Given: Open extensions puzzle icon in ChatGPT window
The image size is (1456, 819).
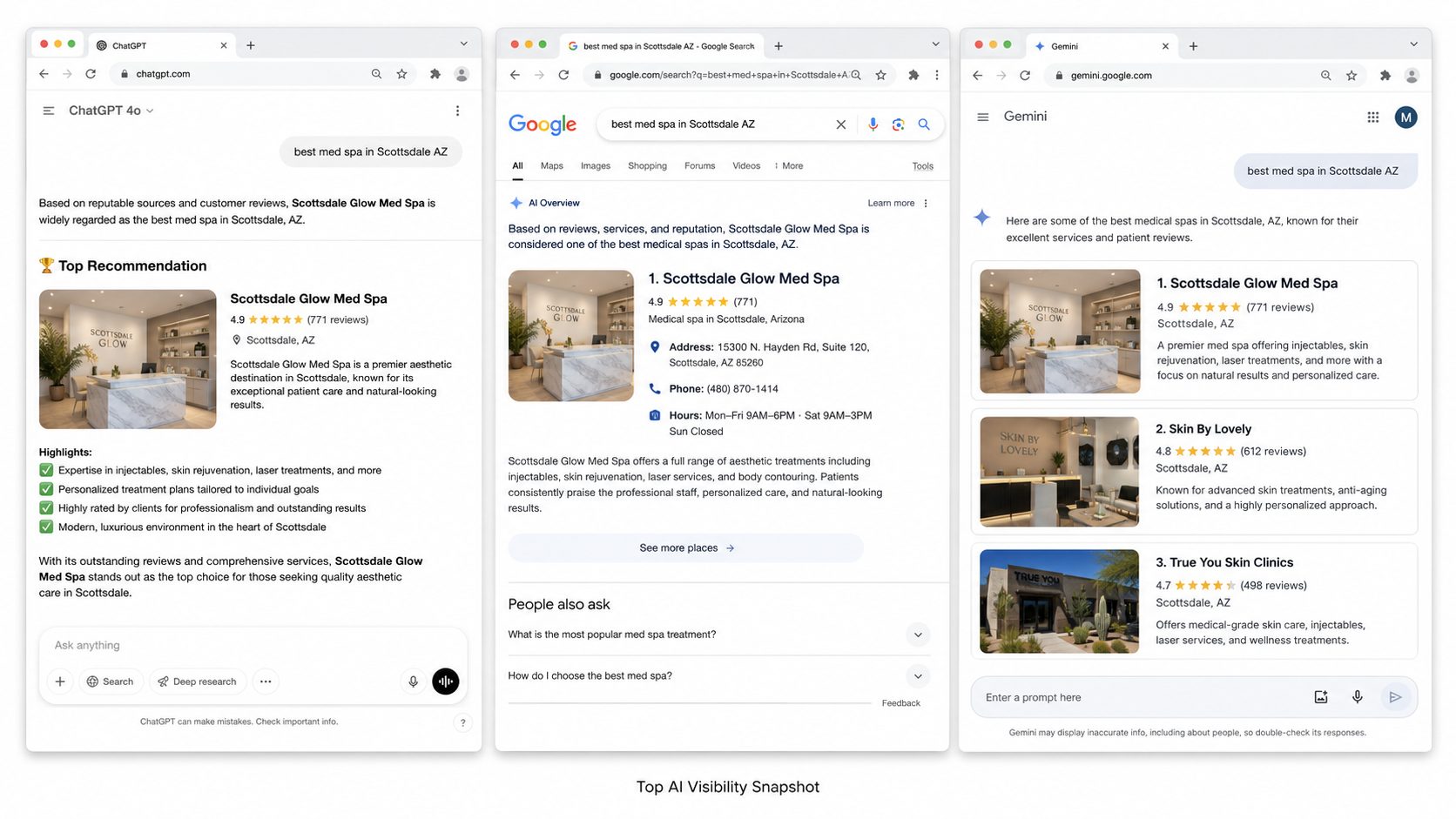Looking at the screenshot, I should point(435,74).
